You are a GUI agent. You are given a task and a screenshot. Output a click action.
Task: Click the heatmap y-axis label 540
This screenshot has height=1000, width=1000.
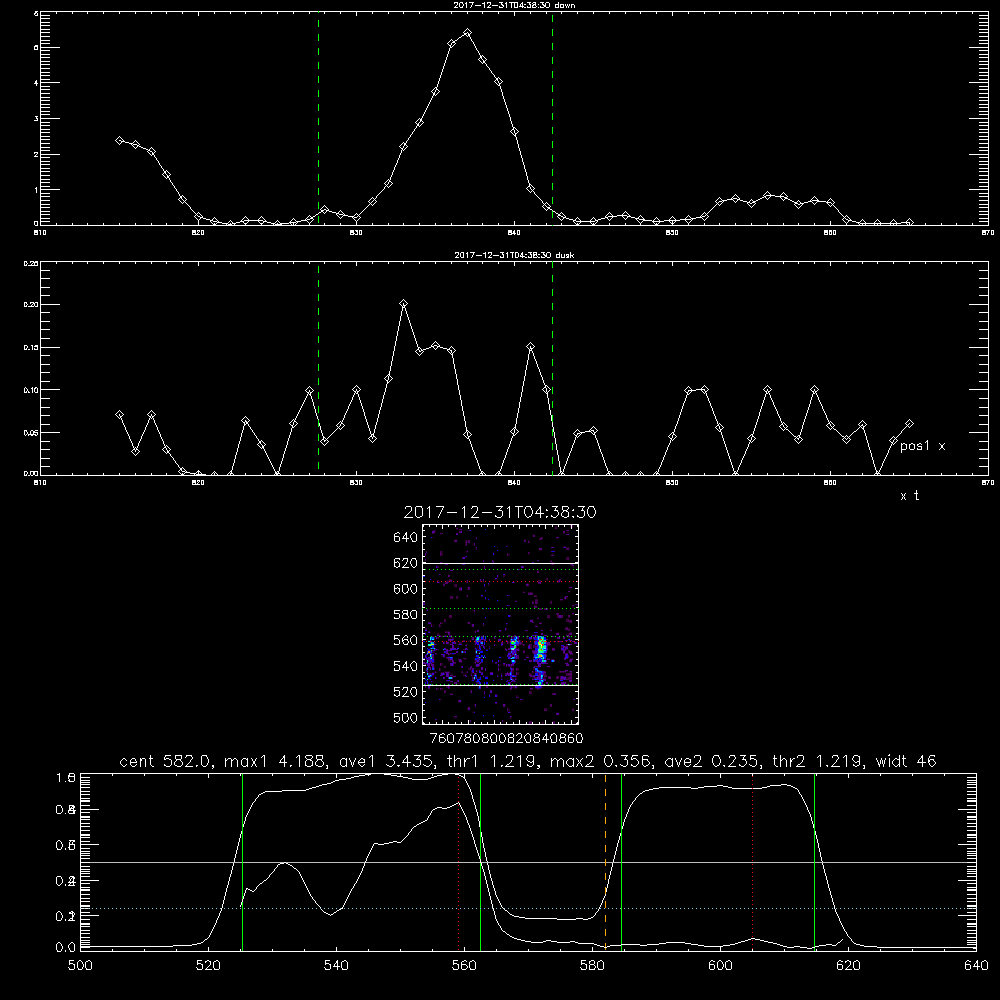pos(405,666)
